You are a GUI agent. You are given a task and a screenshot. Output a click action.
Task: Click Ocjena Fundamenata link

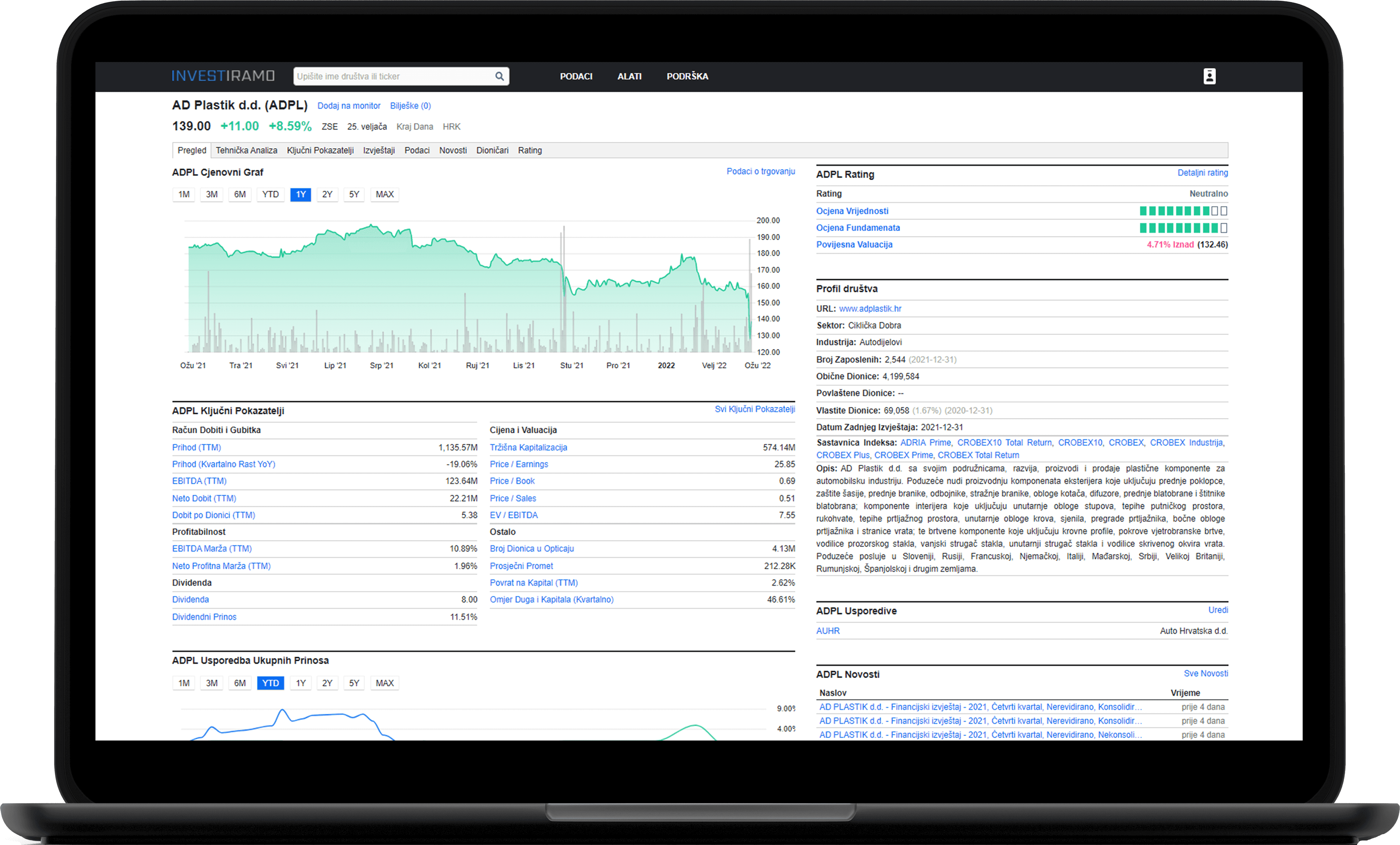click(857, 228)
